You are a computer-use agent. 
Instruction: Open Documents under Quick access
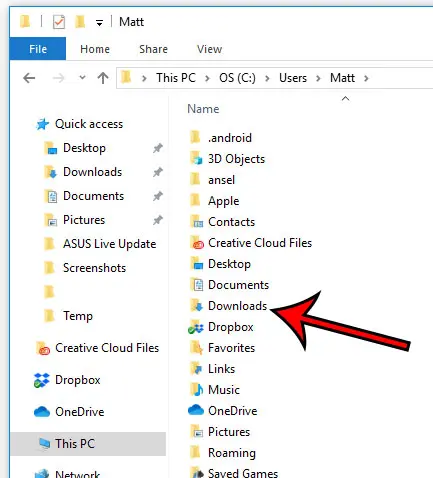[x=94, y=196]
